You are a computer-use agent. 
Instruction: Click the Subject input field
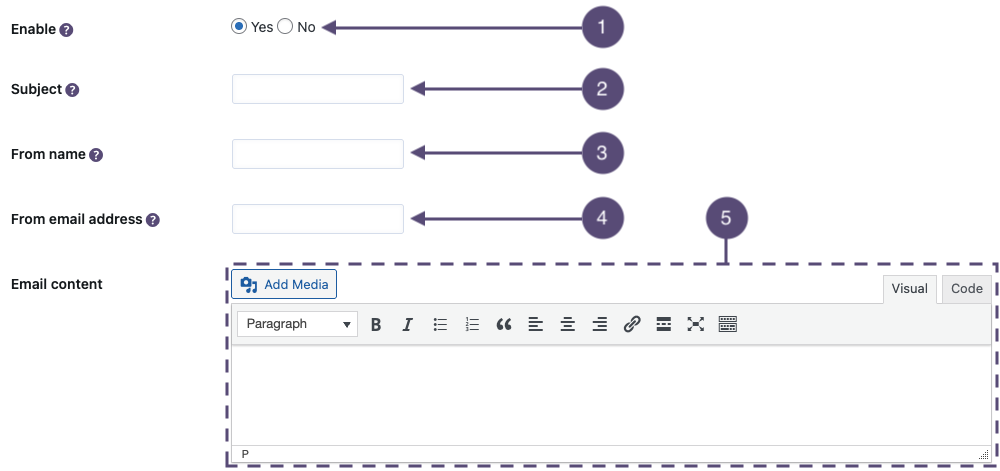click(x=318, y=89)
